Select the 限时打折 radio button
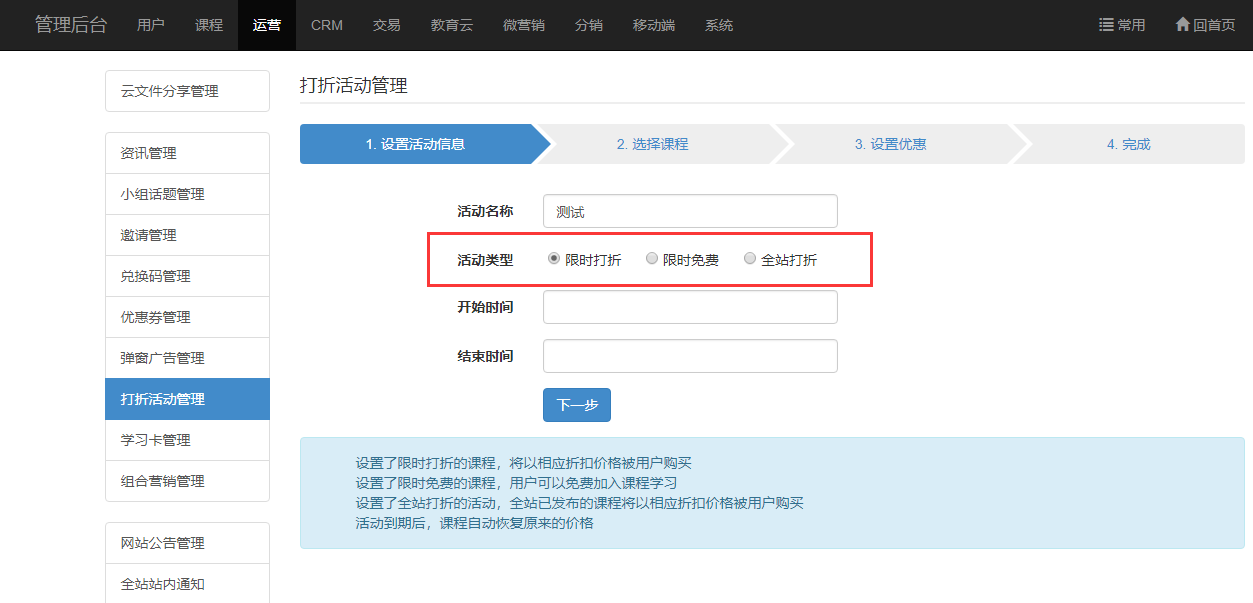The image size is (1253, 603). tap(553, 259)
